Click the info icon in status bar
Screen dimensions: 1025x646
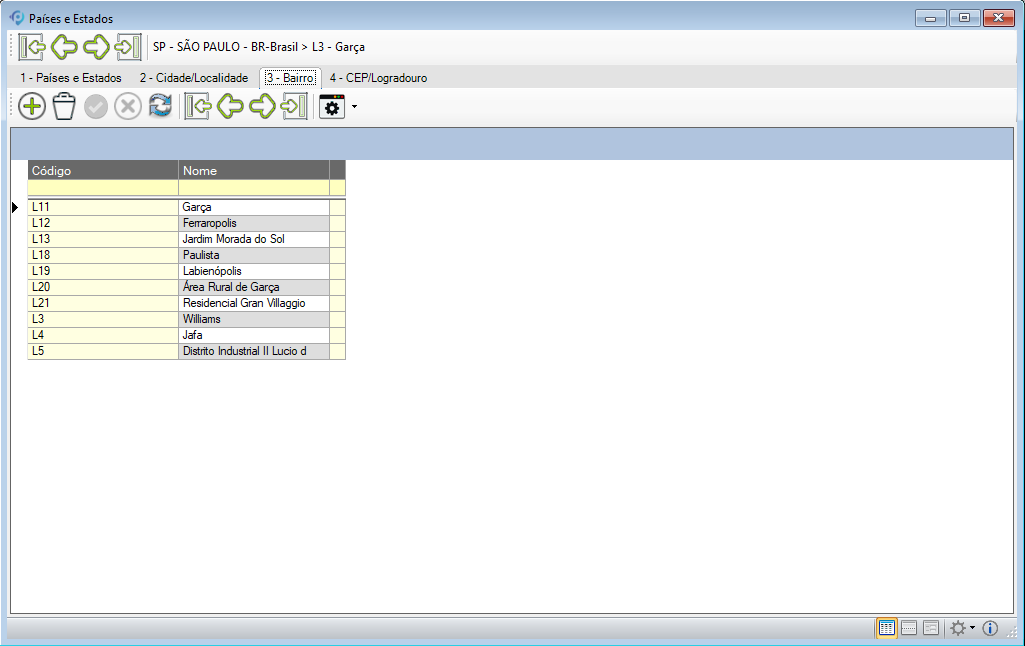click(991, 628)
